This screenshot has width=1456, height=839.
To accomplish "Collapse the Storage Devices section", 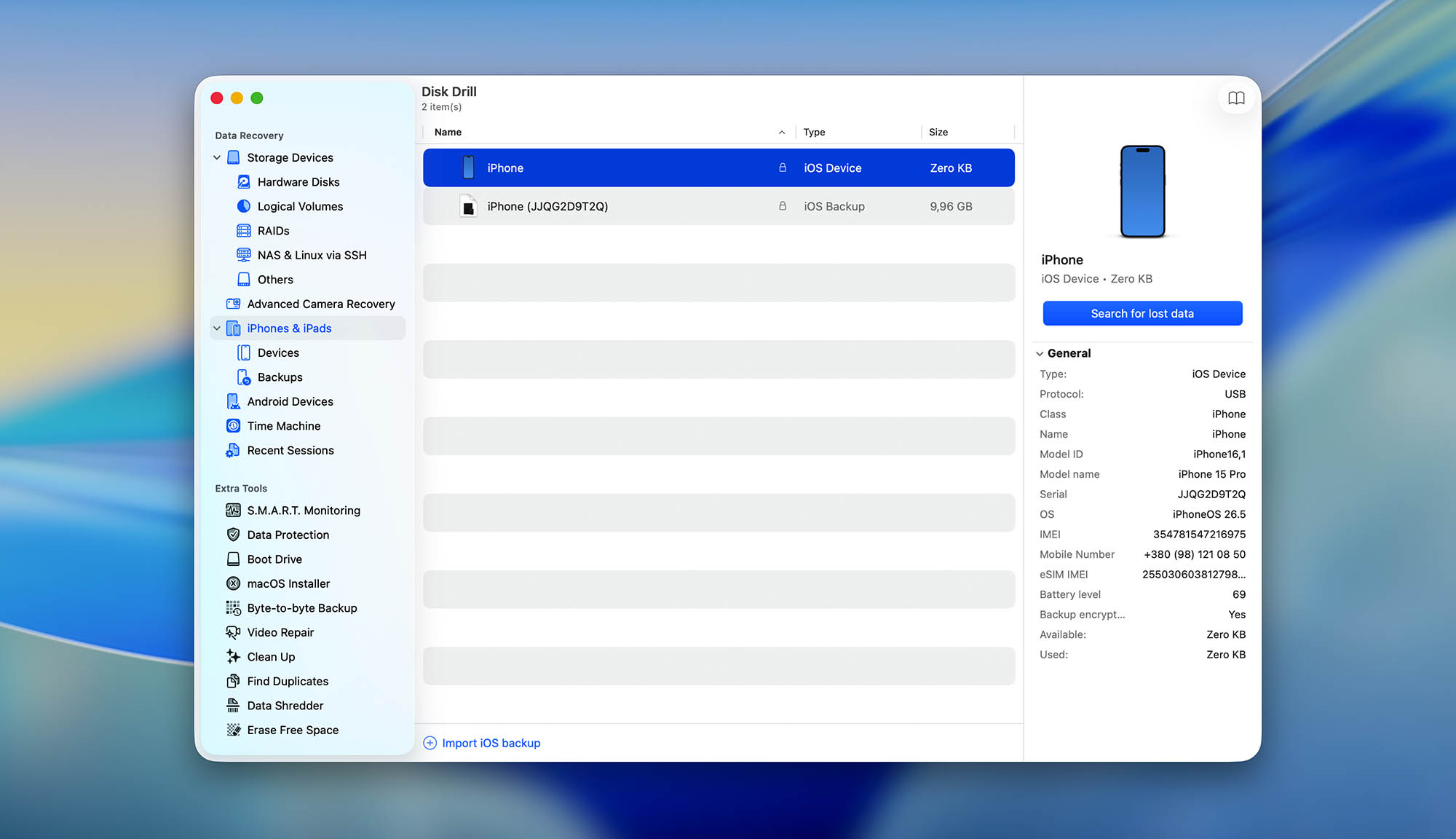I will pos(216,157).
